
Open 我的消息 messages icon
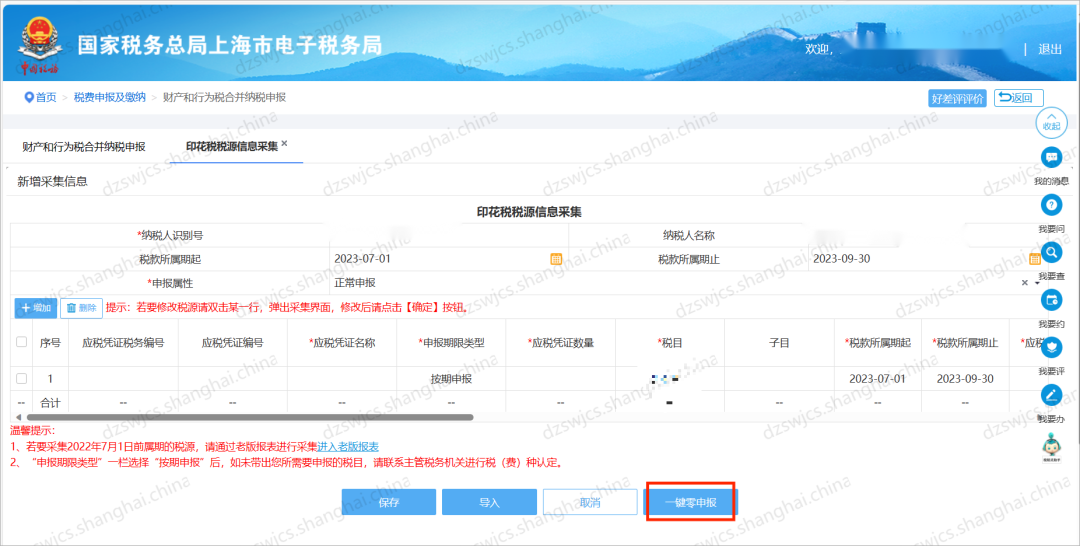1051,157
